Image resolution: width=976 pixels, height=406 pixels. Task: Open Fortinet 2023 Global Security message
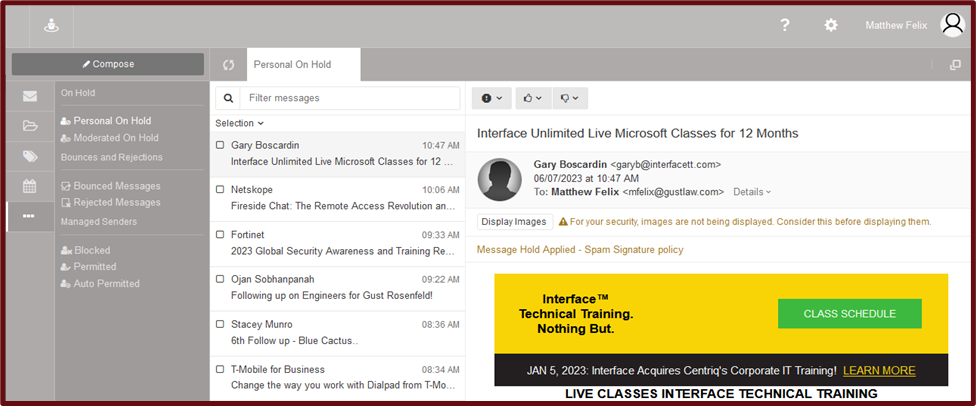tap(337, 243)
